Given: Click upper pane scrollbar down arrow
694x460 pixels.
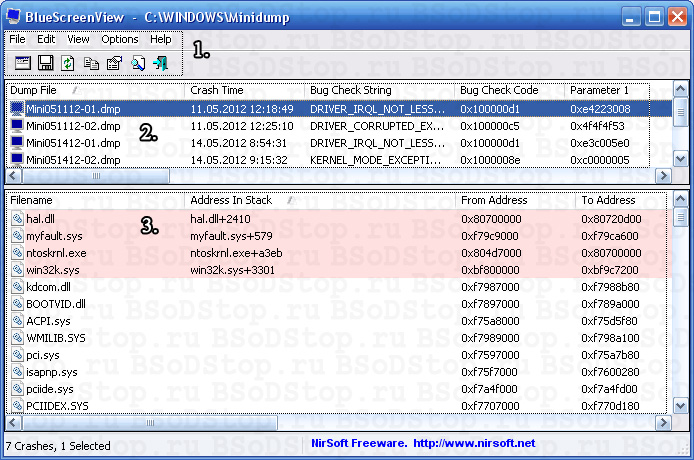Looking at the screenshot, I should [680, 159].
